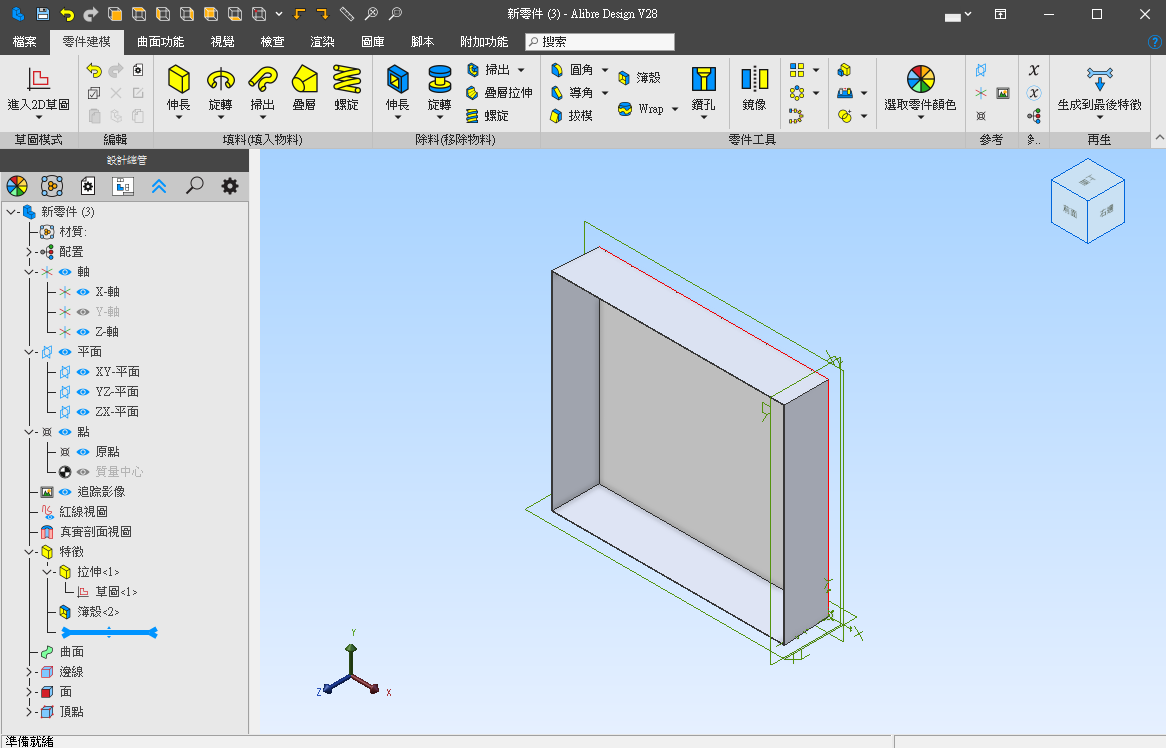Switch to the 曲面功能 tab

tap(161, 42)
